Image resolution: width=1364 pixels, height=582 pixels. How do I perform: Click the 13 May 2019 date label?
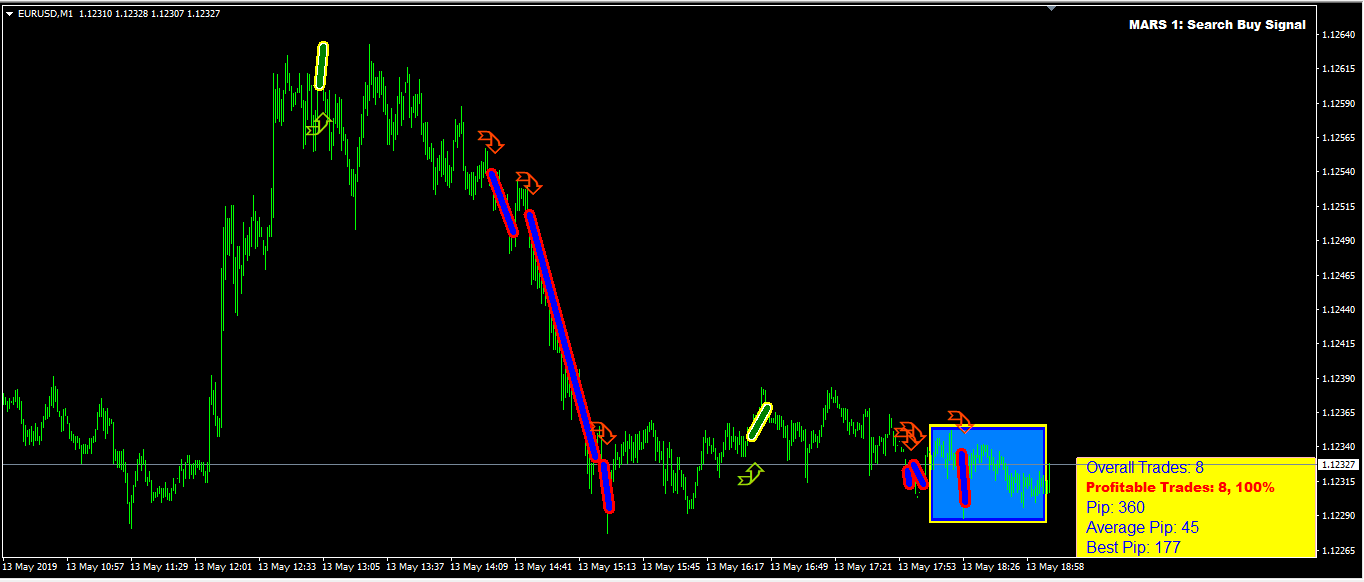[x=29, y=567]
